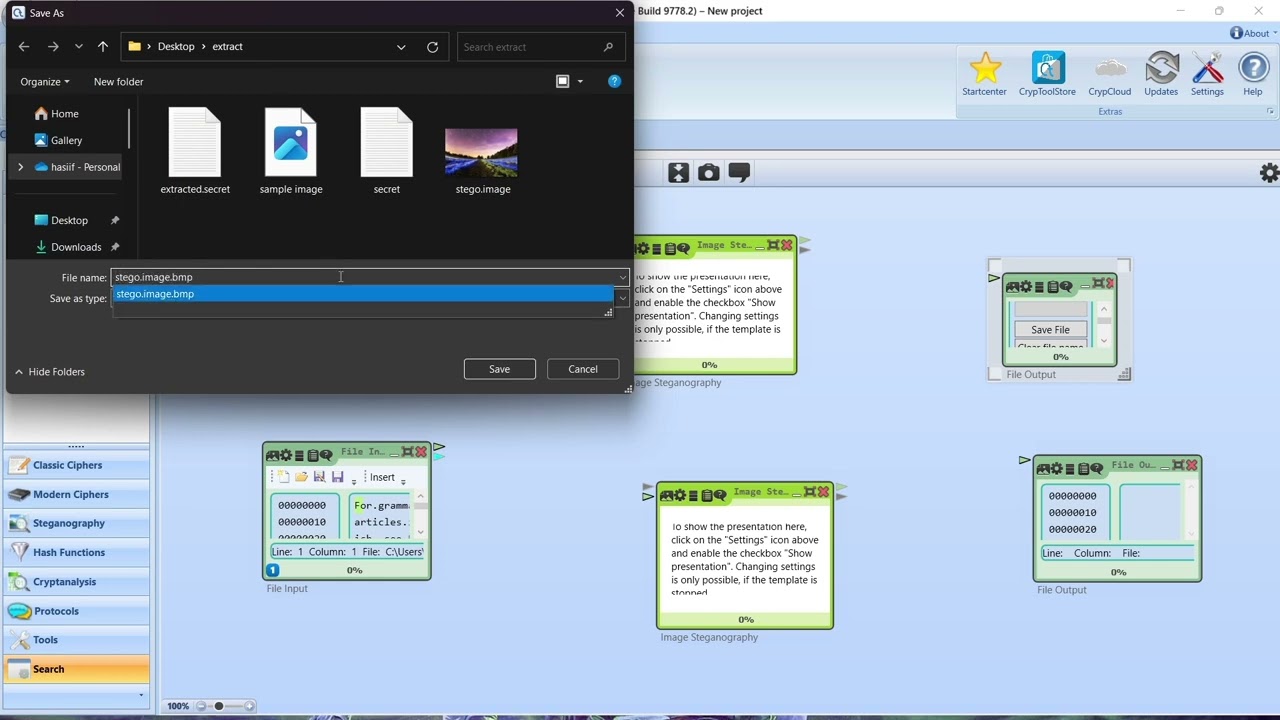Click the speech bubble comment icon in toolbar
The height and width of the screenshot is (720, 1280).
tap(739, 173)
